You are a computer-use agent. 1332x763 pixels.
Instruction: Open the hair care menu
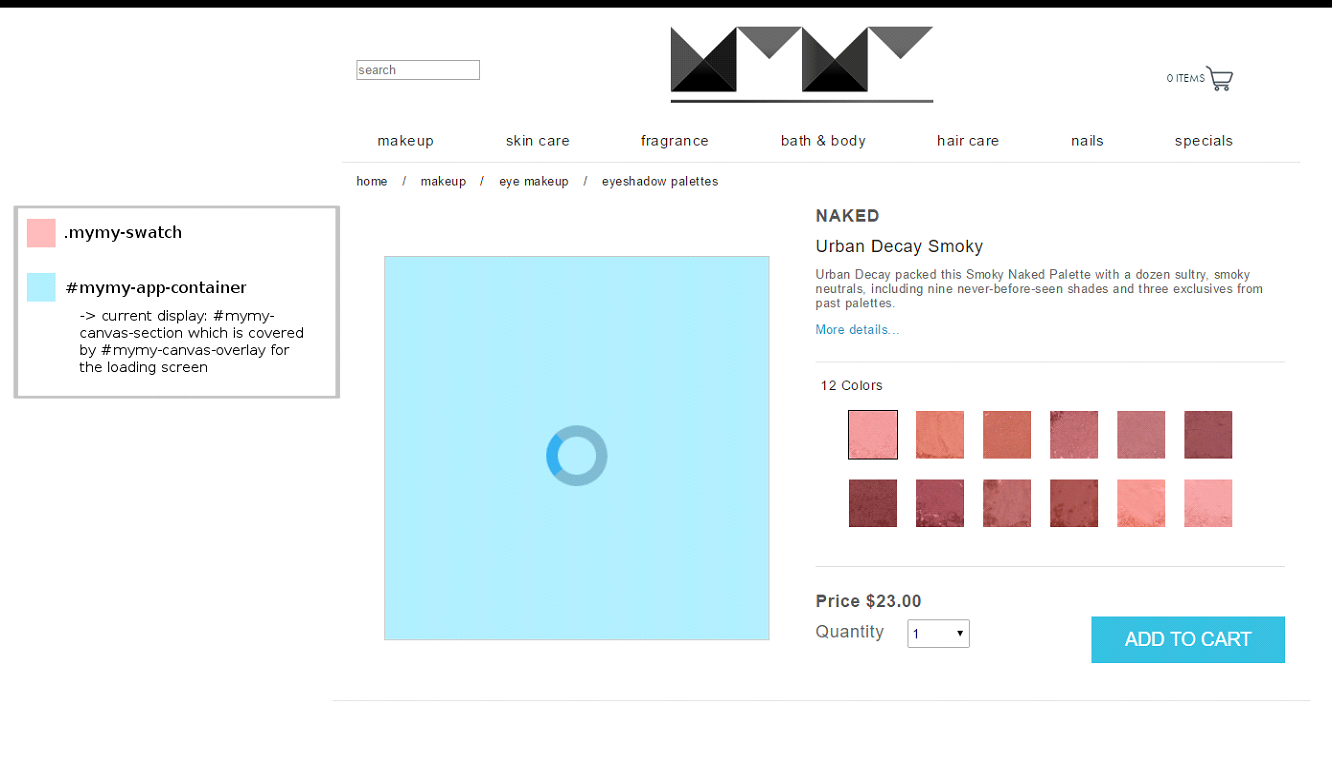click(968, 141)
